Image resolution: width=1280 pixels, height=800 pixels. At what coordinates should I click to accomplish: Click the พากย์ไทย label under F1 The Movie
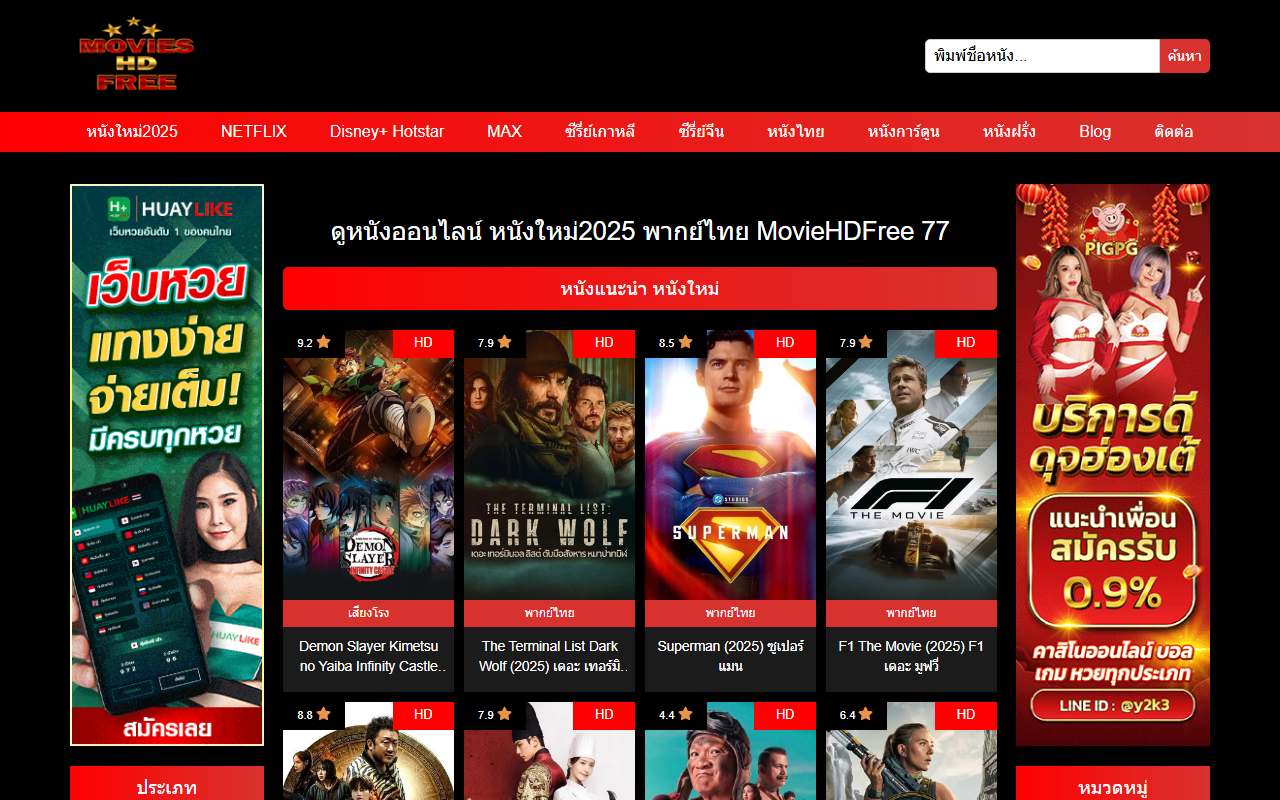(x=911, y=613)
